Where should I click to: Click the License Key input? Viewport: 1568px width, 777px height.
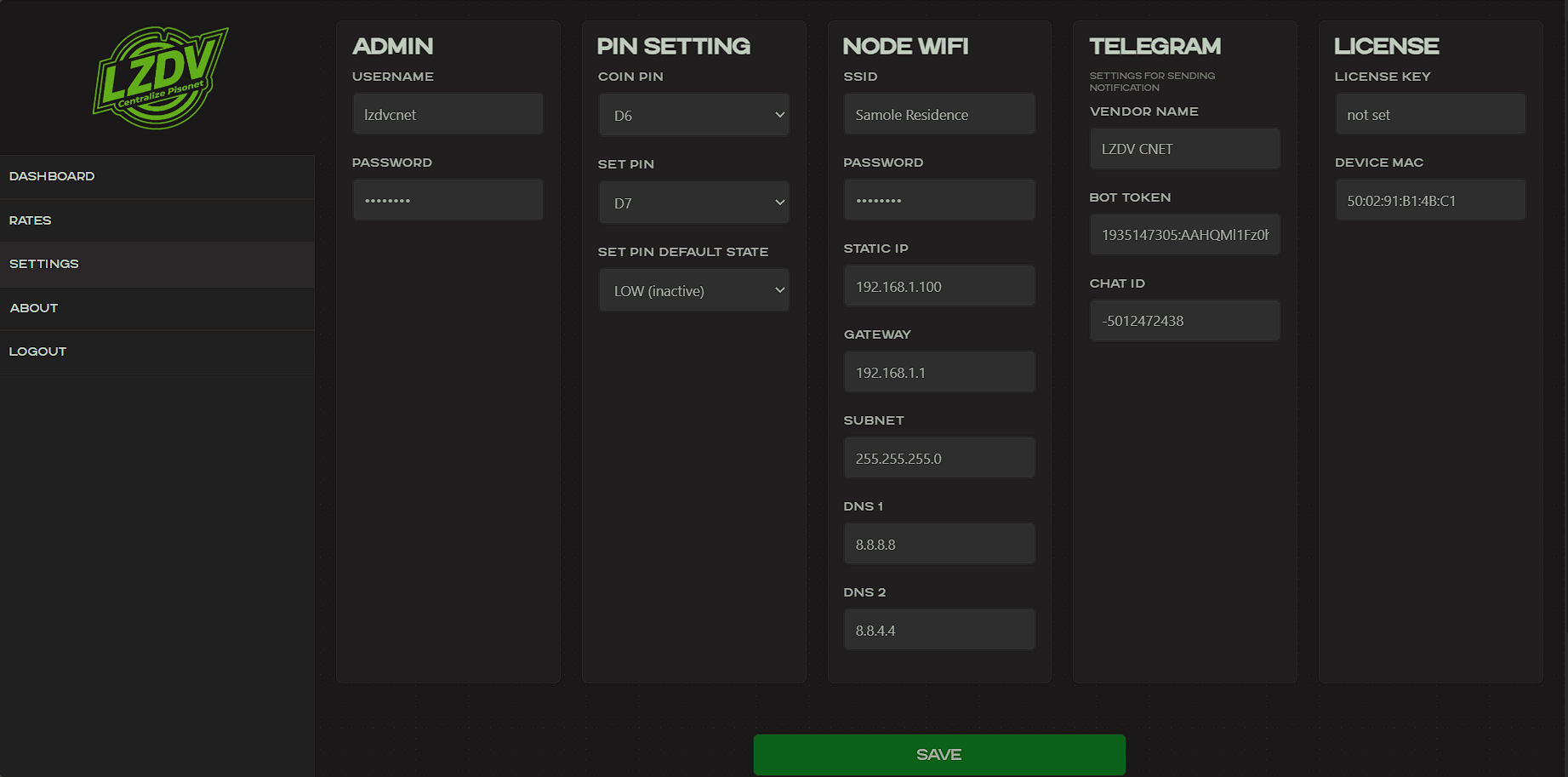1430,114
